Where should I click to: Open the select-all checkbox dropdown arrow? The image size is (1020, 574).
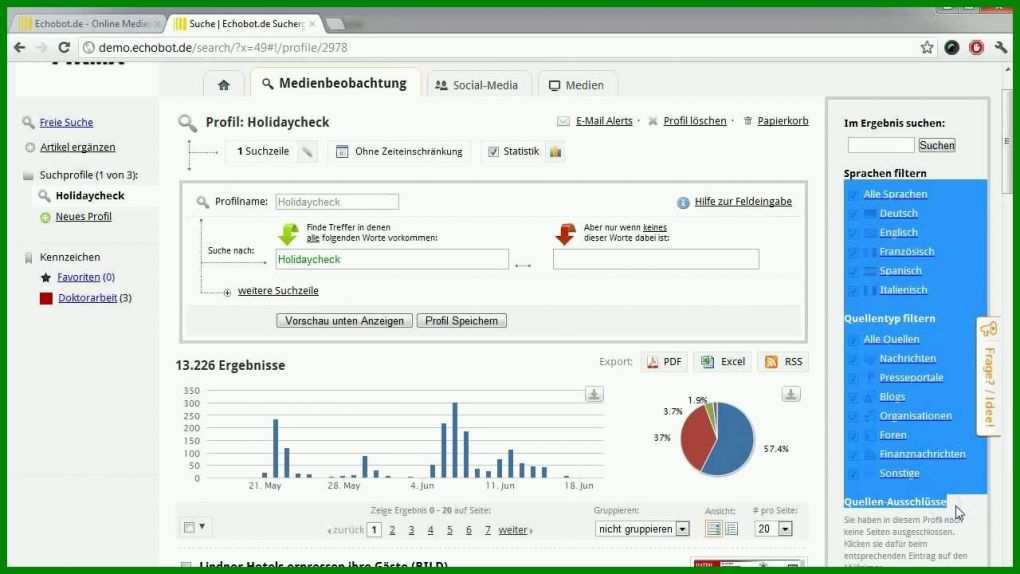pyautogui.click(x=202, y=526)
